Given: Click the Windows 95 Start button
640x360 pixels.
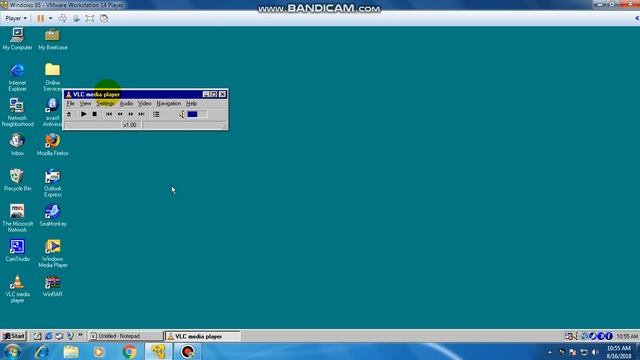Looking at the screenshot, I should (14, 336).
